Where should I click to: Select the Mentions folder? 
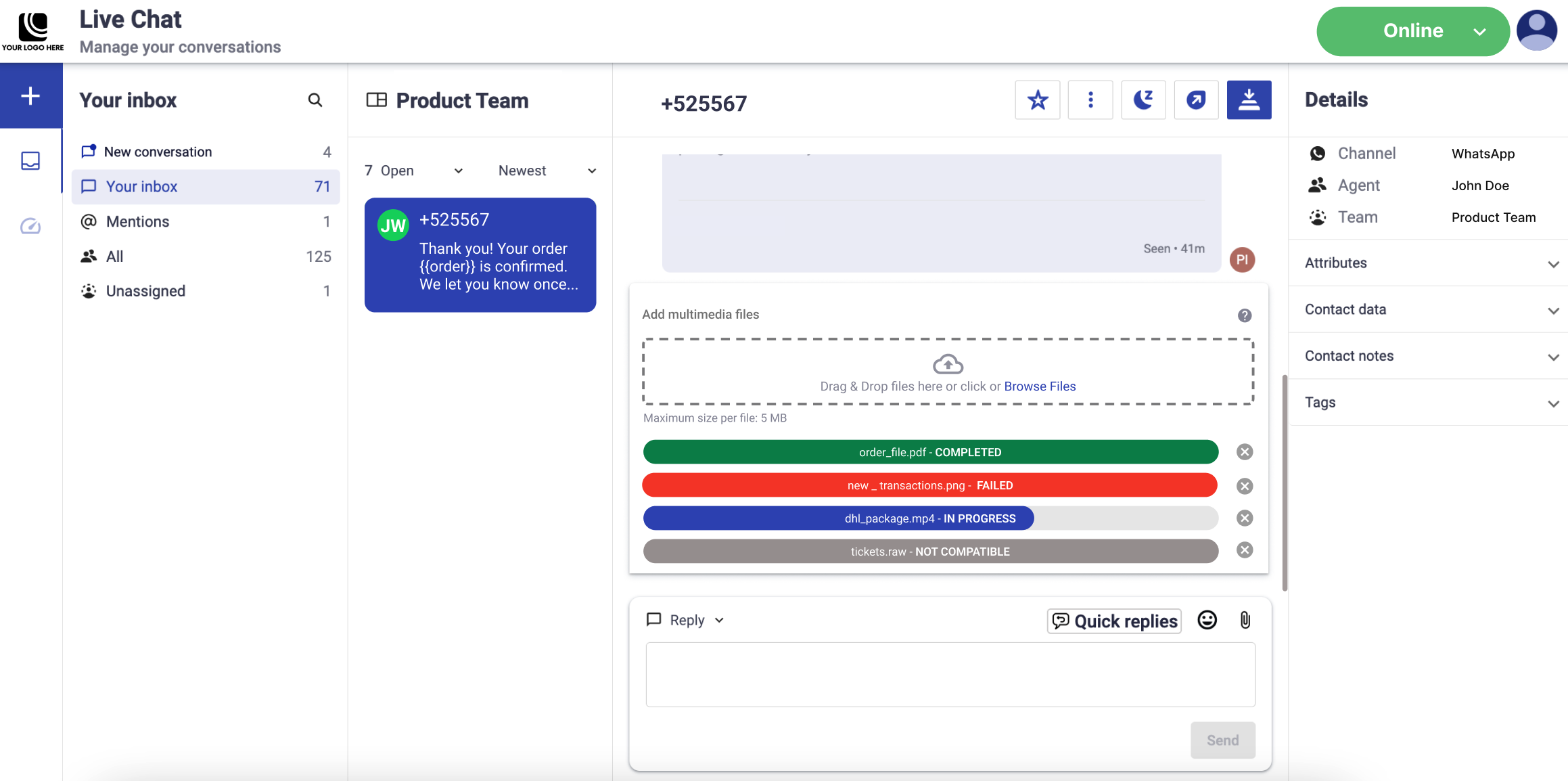137,221
